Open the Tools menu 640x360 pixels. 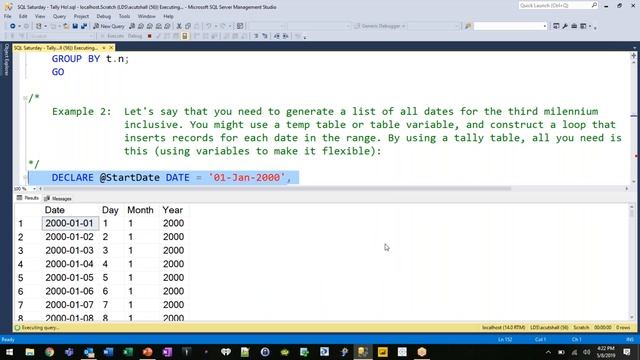124,16
